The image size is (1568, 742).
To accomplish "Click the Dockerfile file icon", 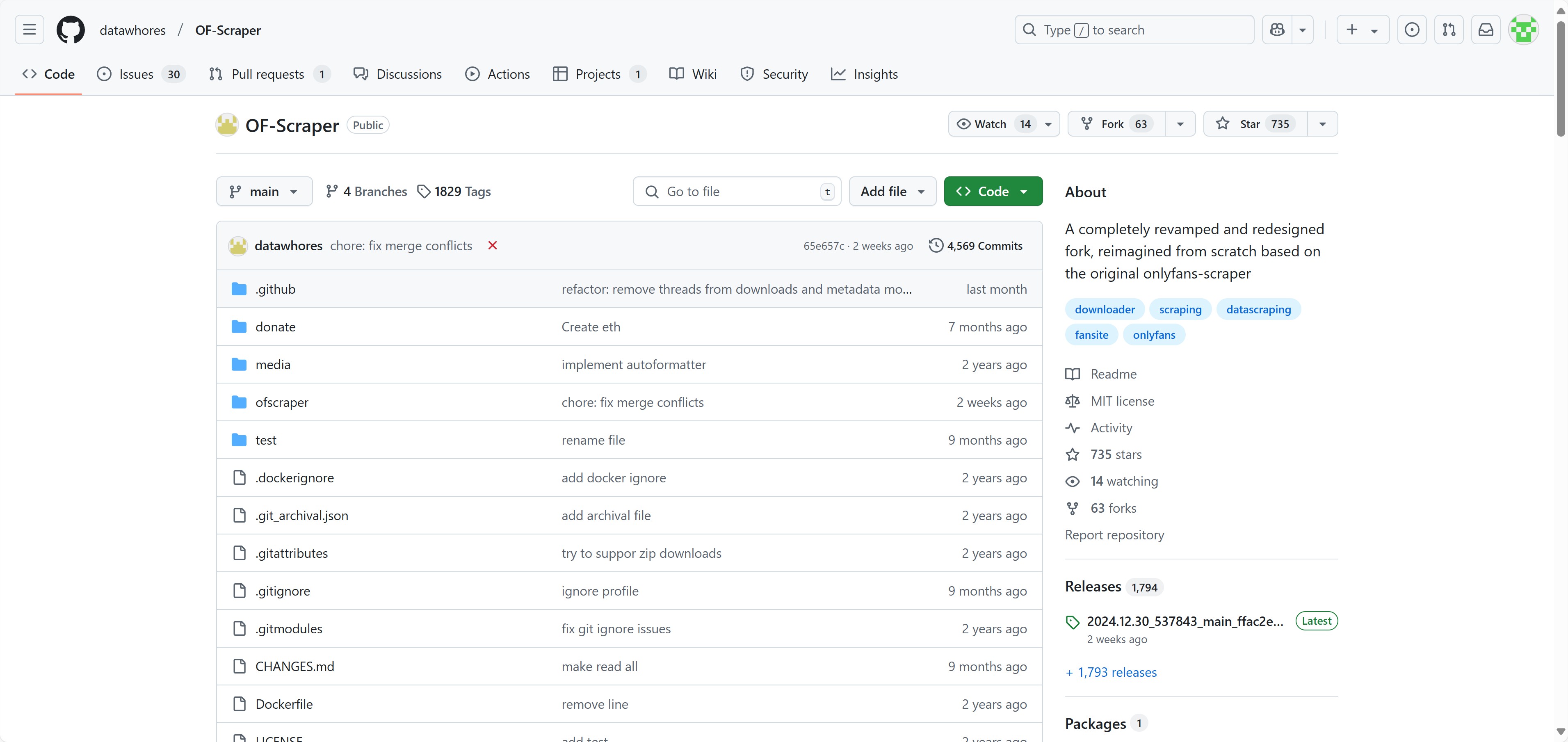I will point(240,704).
